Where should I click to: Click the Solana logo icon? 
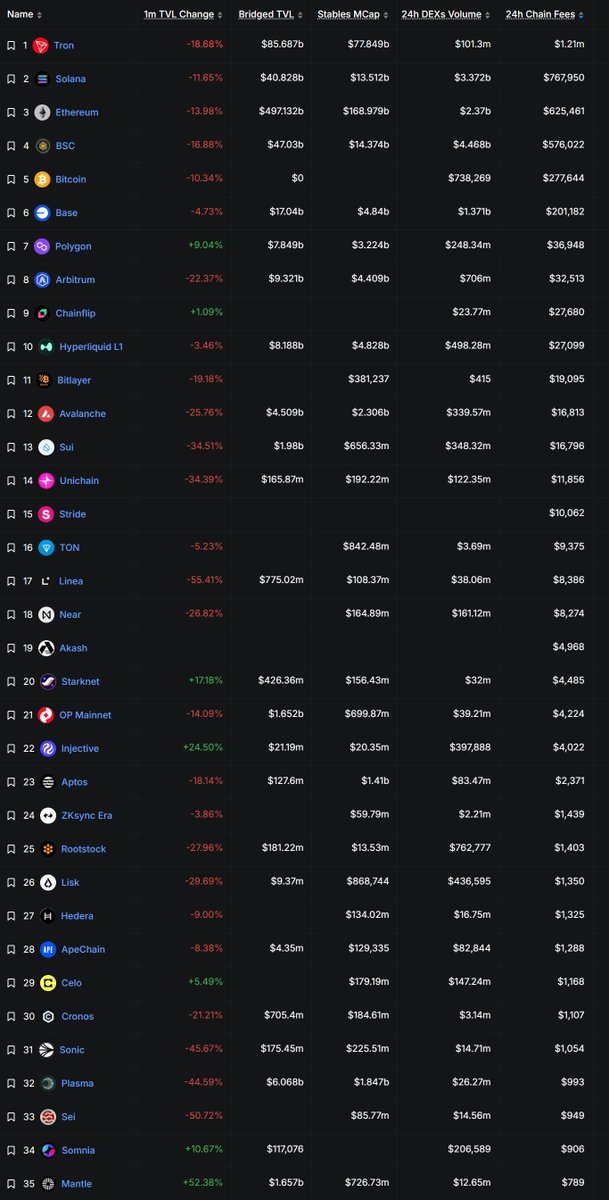41,79
